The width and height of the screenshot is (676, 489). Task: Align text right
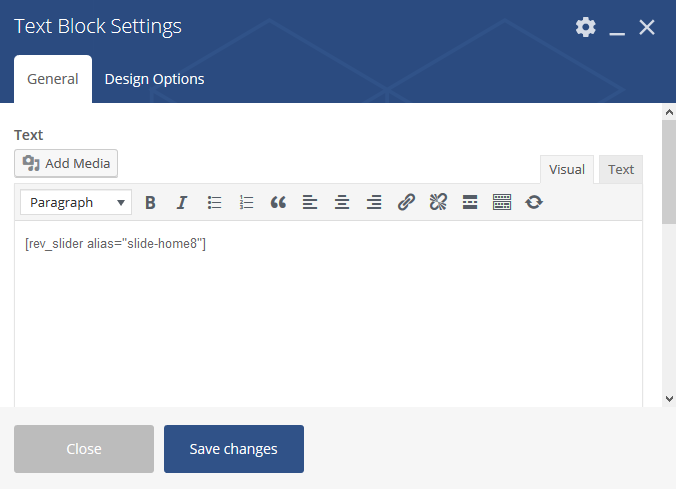coord(374,202)
